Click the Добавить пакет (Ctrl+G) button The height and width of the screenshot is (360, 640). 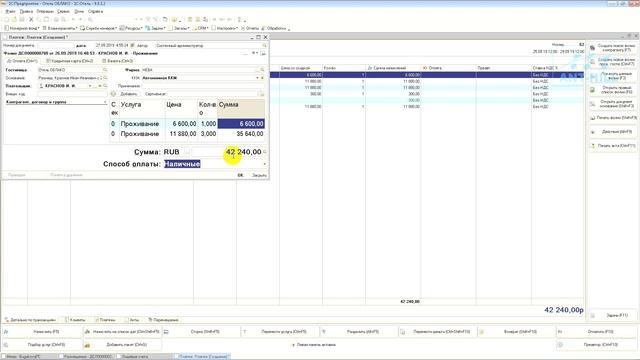pyautogui.click(x=122, y=345)
